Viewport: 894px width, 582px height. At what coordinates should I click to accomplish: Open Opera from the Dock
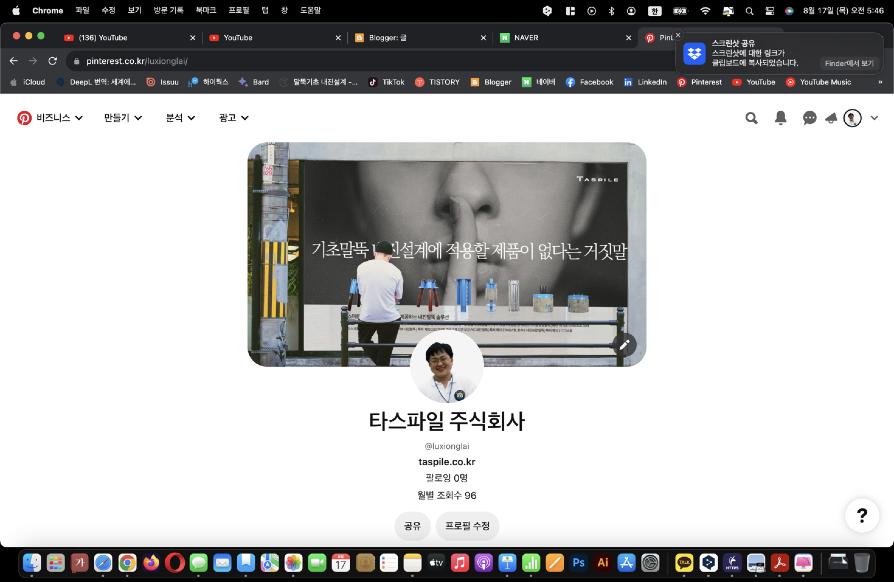pos(174,563)
